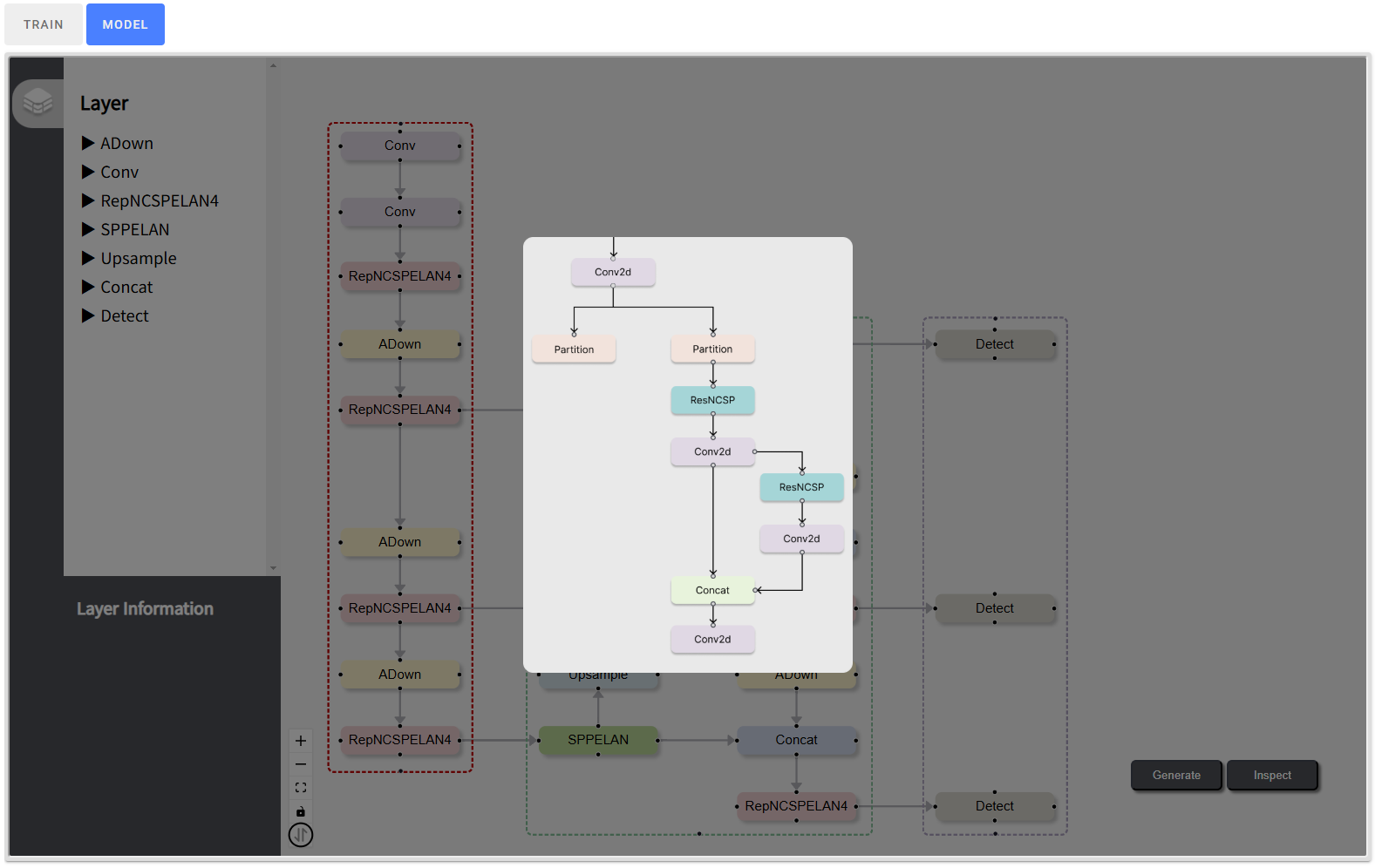Select the Concat node right of SPPELAN
This screenshot has width=1375, height=868.
tap(797, 740)
